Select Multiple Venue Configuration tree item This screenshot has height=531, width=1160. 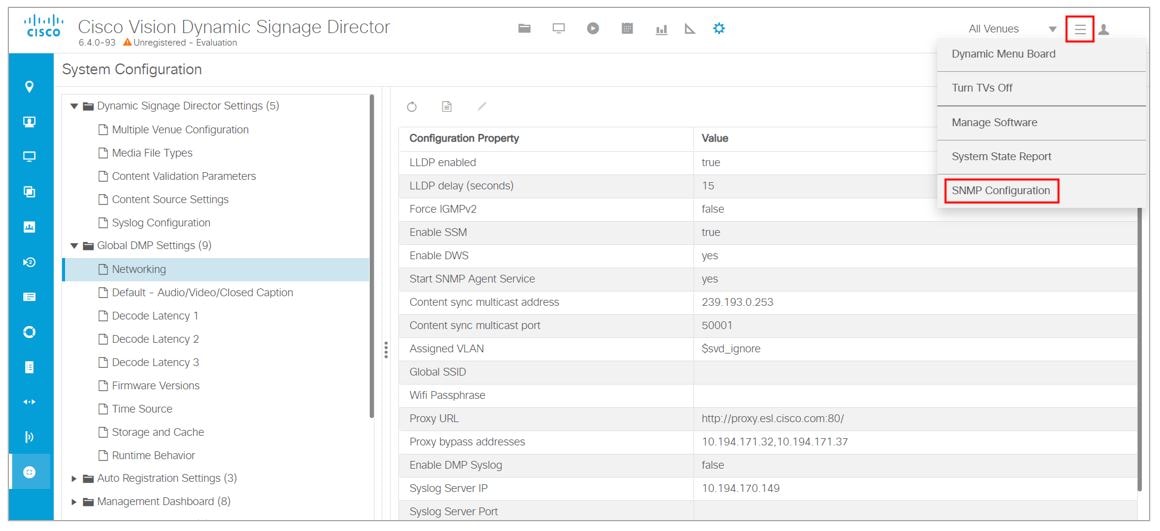click(x=180, y=129)
